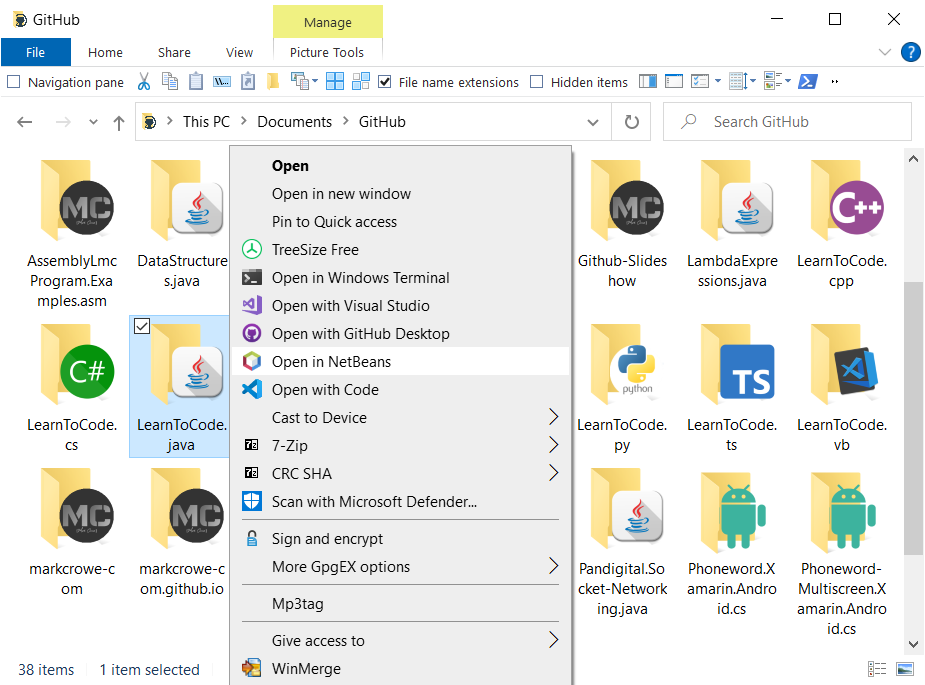Click This PC in breadcrumb path

[206, 122]
